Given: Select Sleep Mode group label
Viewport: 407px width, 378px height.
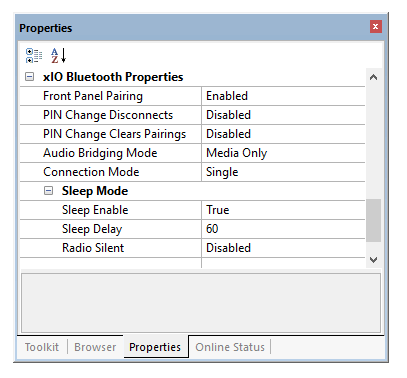Looking at the screenshot, I should (x=95, y=191).
